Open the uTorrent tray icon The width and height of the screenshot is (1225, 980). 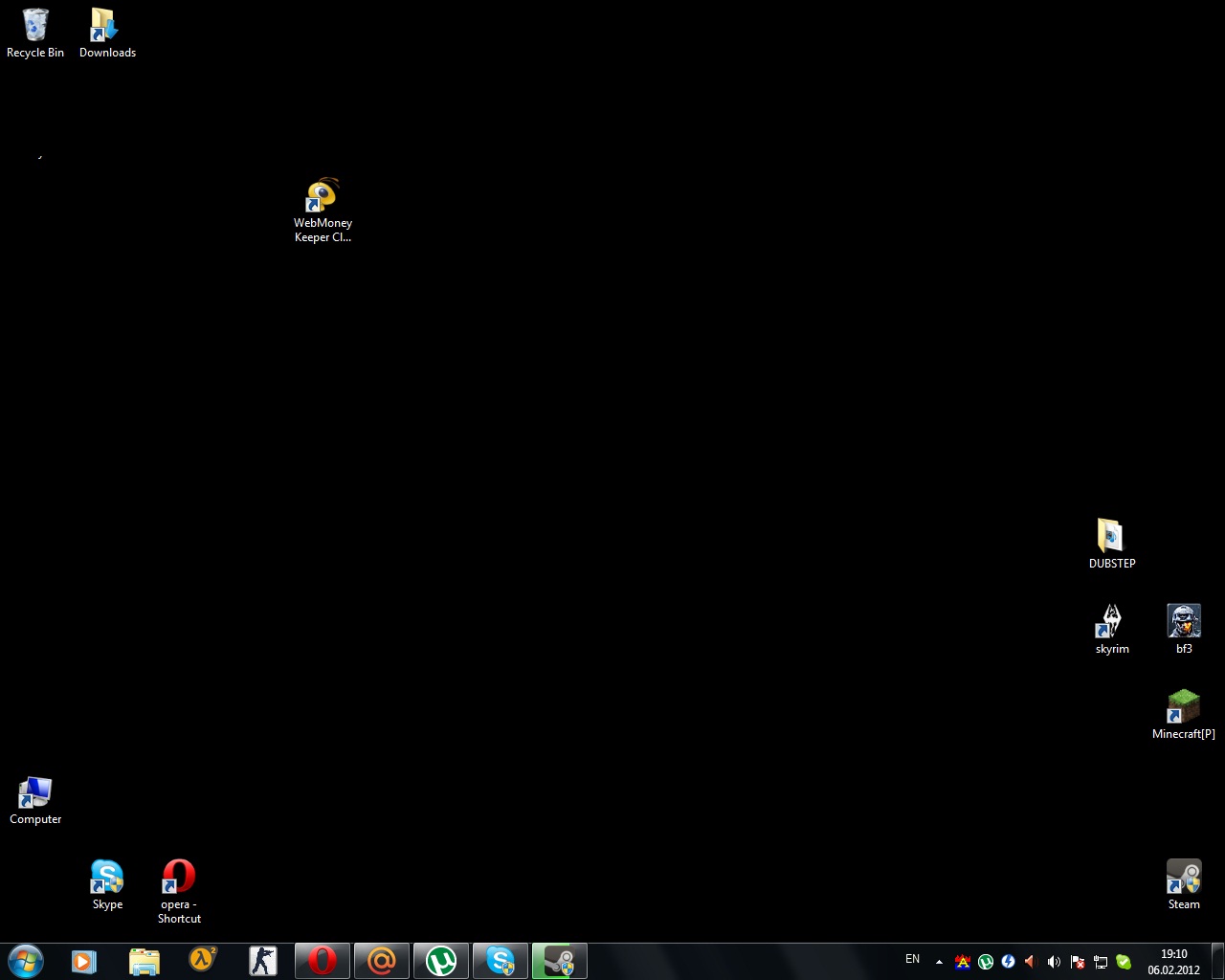coord(986,962)
